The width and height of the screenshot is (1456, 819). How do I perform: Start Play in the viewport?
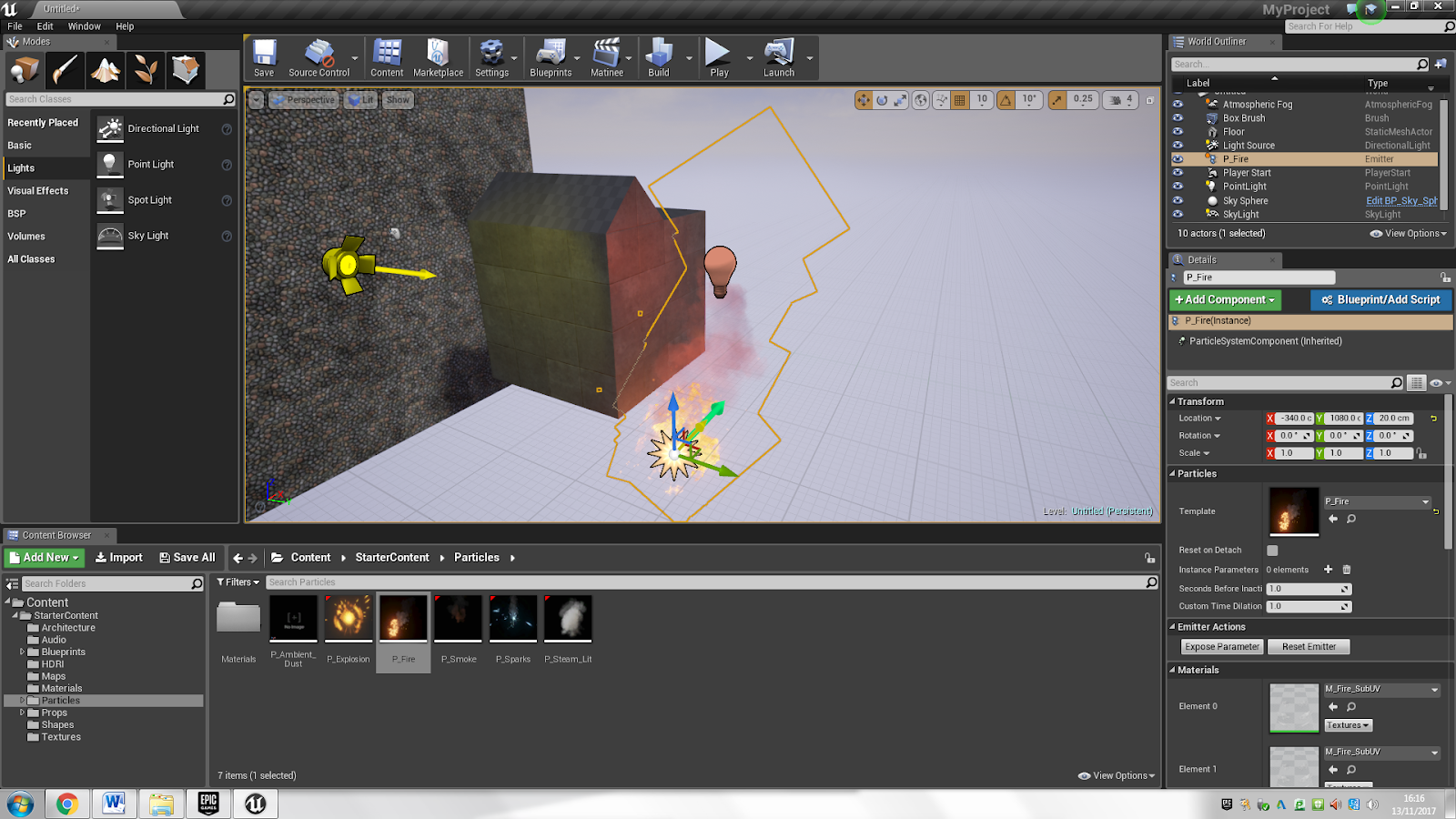tap(719, 58)
